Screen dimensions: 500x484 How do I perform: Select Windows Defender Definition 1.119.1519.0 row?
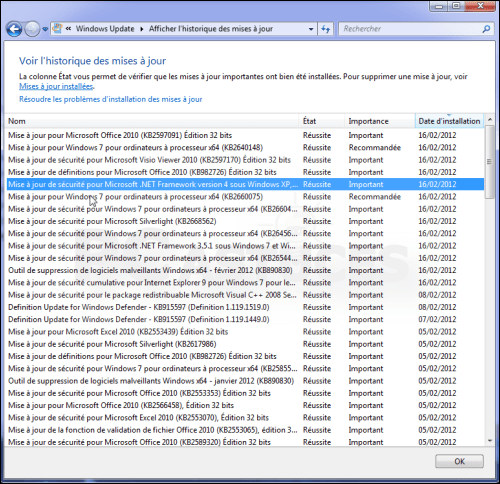(245, 307)
